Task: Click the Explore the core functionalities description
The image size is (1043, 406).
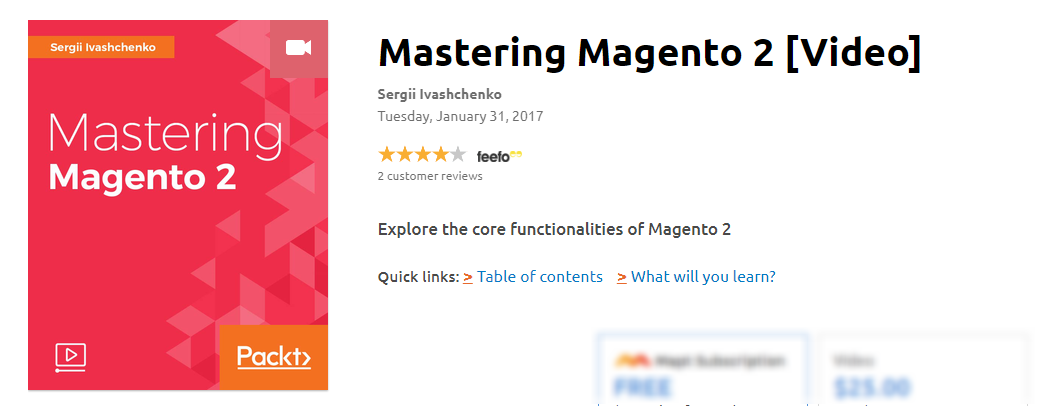Action: (x=554, y=230)
